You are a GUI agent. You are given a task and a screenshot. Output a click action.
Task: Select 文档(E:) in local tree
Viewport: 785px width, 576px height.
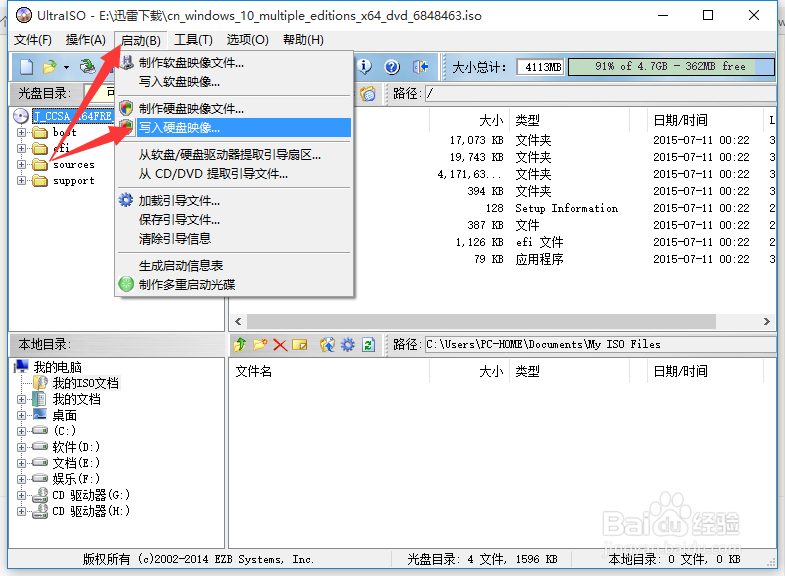76,463
